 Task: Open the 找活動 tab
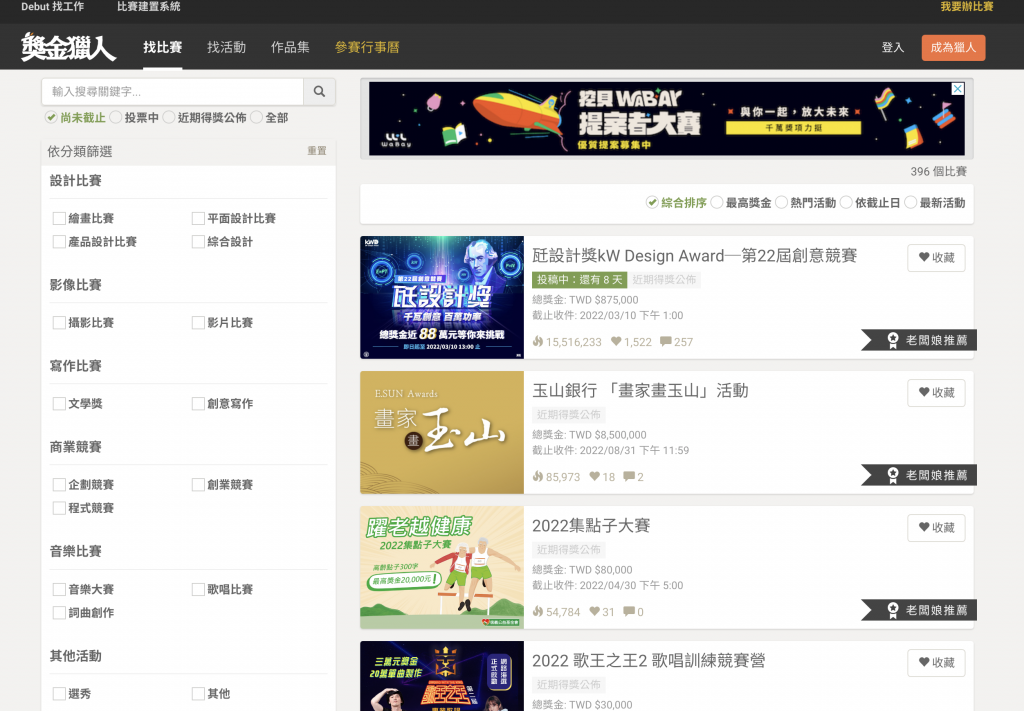227,47
